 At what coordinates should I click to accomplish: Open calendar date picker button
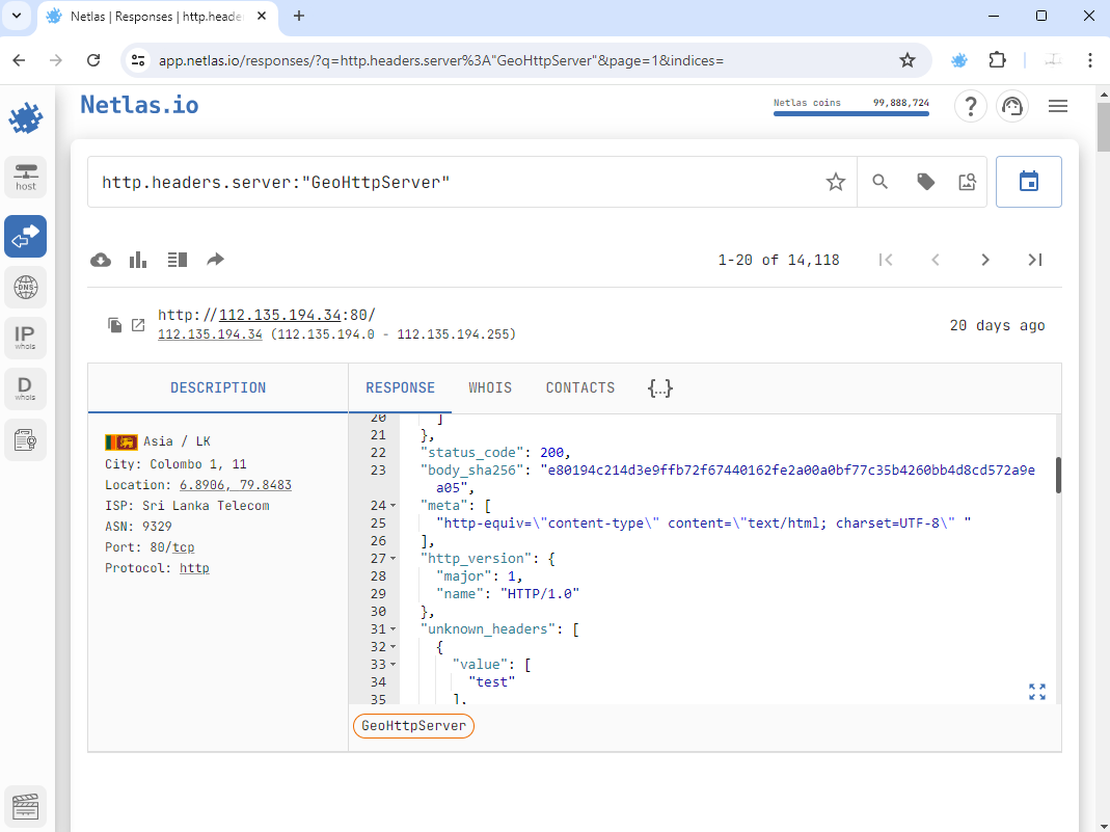[x=1028, y=182]
